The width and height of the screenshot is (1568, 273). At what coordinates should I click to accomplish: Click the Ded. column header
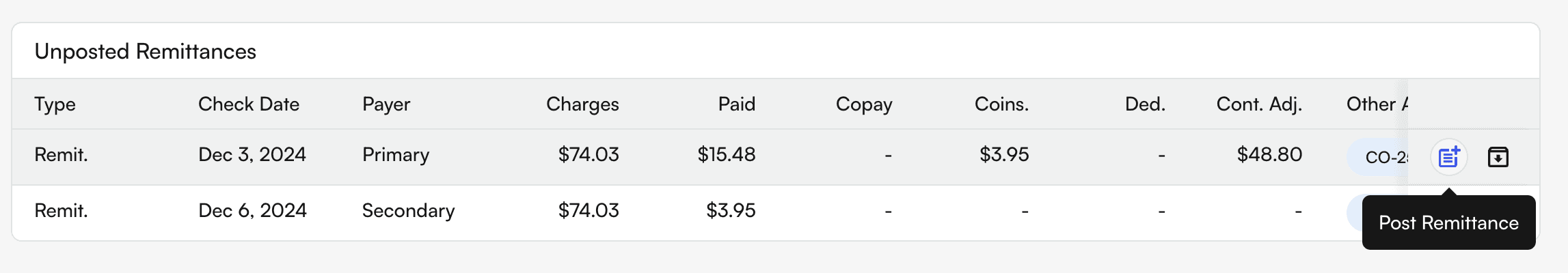(x=1145, y=104)
